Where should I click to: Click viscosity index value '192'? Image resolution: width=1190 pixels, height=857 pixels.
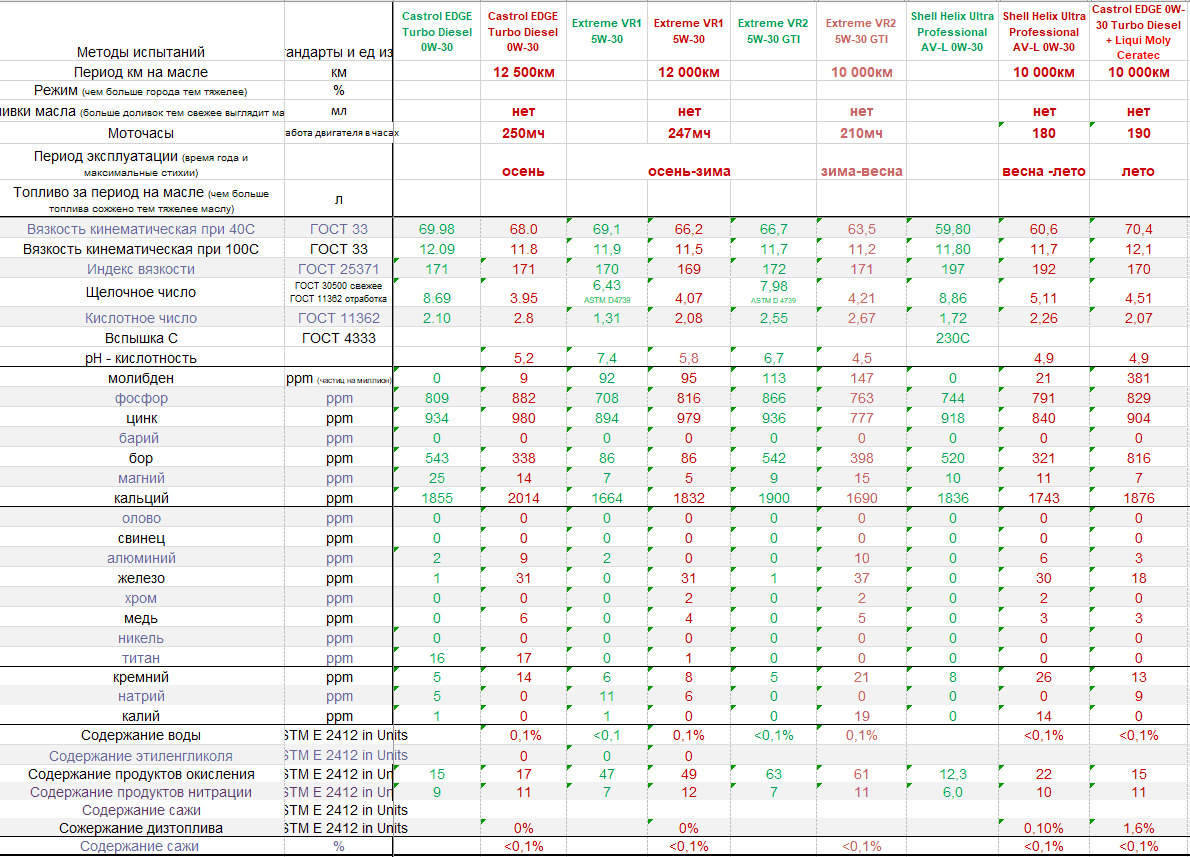click(x=1044, y=269)
